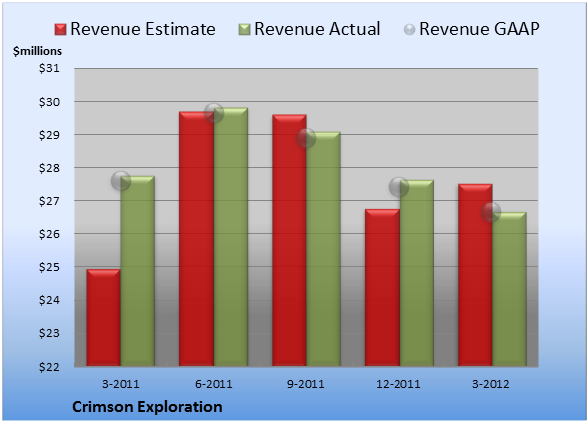Click the green Revenue Actual legend swatch
588x422 pixels.
point(244,30)
